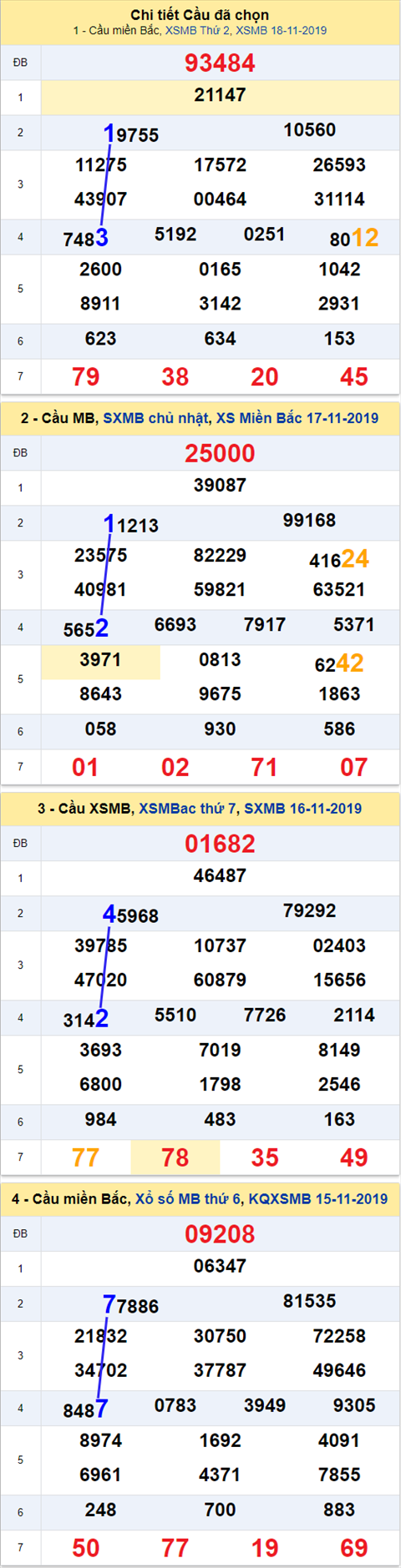The width and height of the screenshot is (401, 1568).
Task: Select the number 6242
Action: click(339, 664)
